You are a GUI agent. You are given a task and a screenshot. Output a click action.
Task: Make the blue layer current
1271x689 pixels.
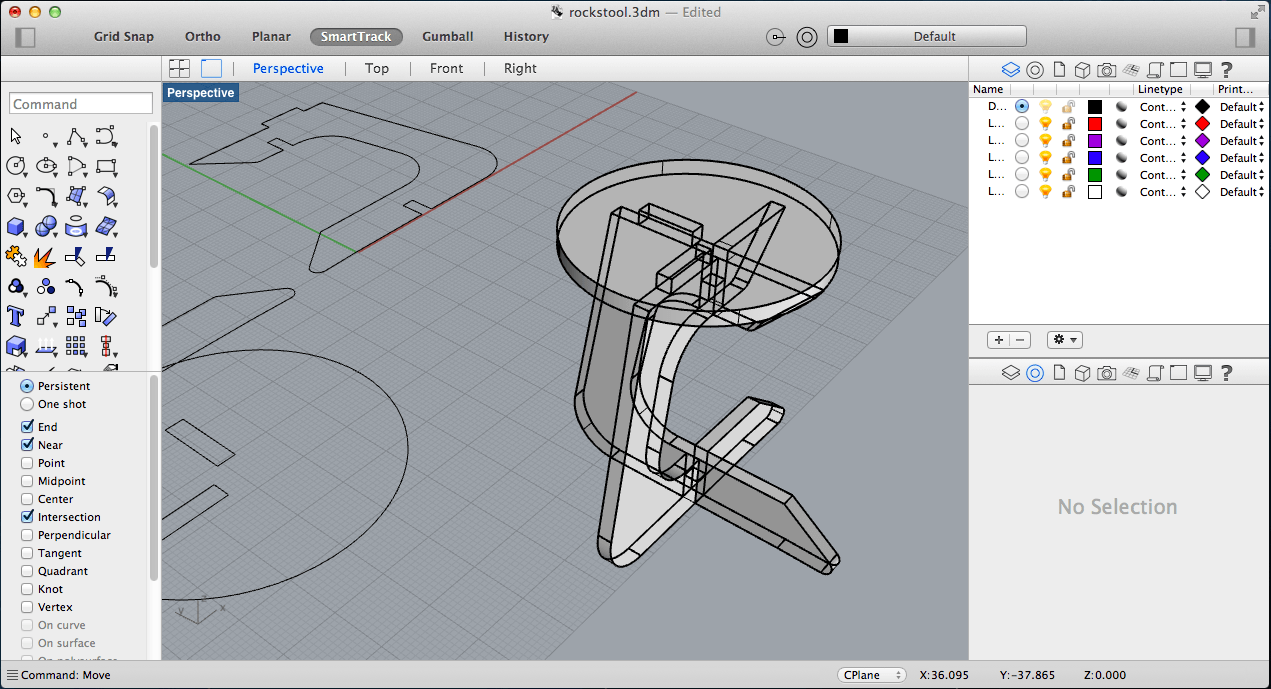pyautogui.click(x=1021, y=158)
